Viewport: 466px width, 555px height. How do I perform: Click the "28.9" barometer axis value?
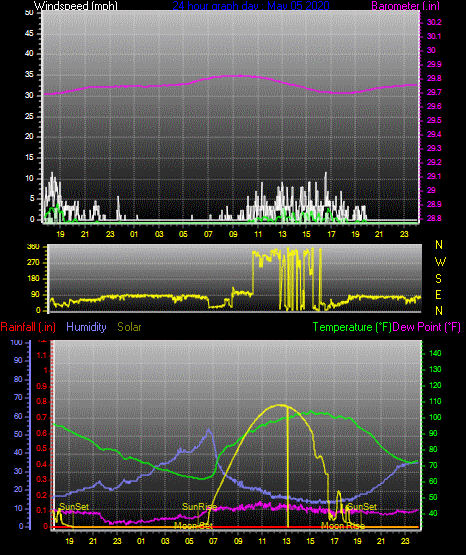(x=434, y=204)
